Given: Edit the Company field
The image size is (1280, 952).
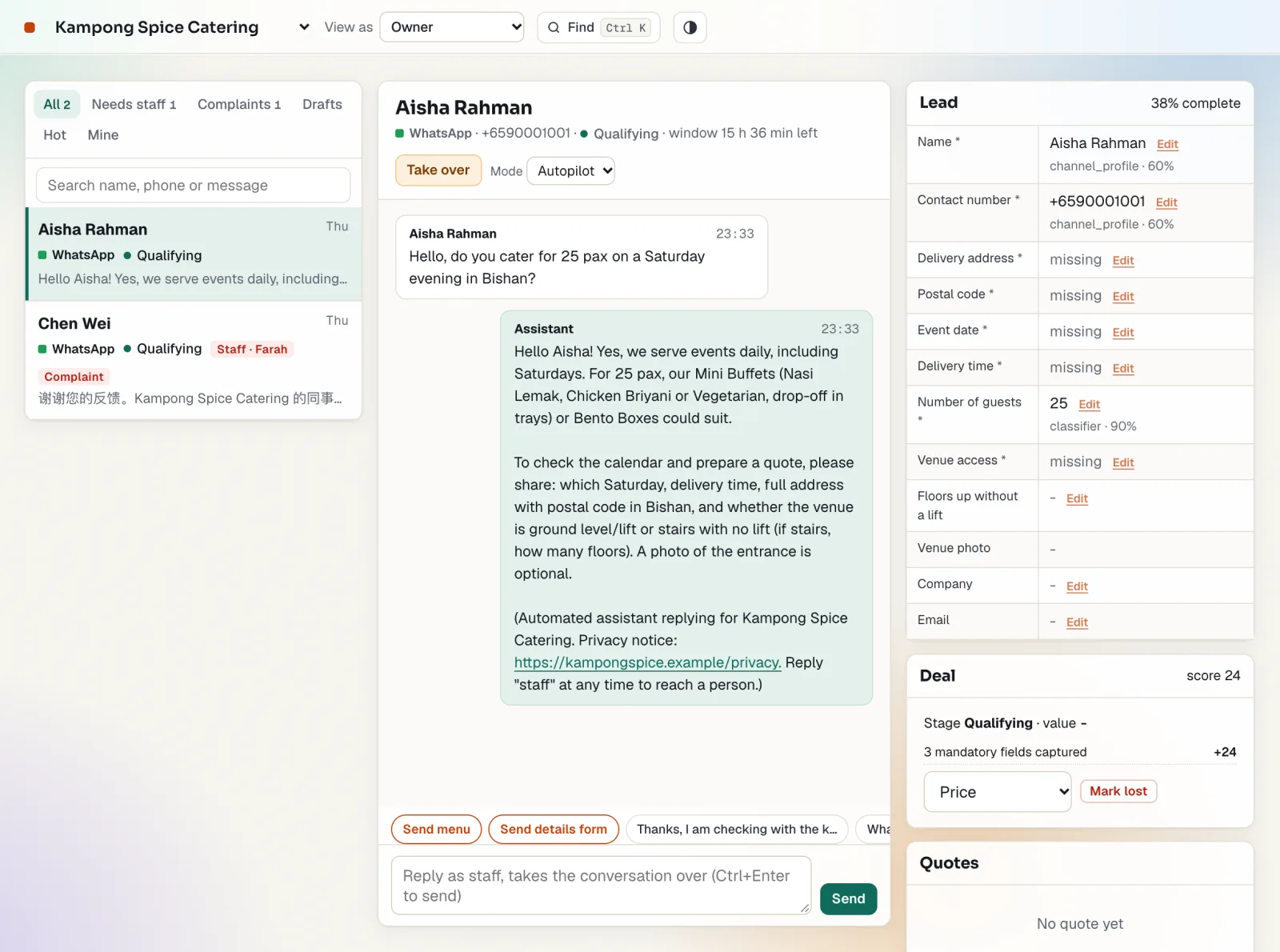Looking at the screenshot, I should [x=1077, y=586].
